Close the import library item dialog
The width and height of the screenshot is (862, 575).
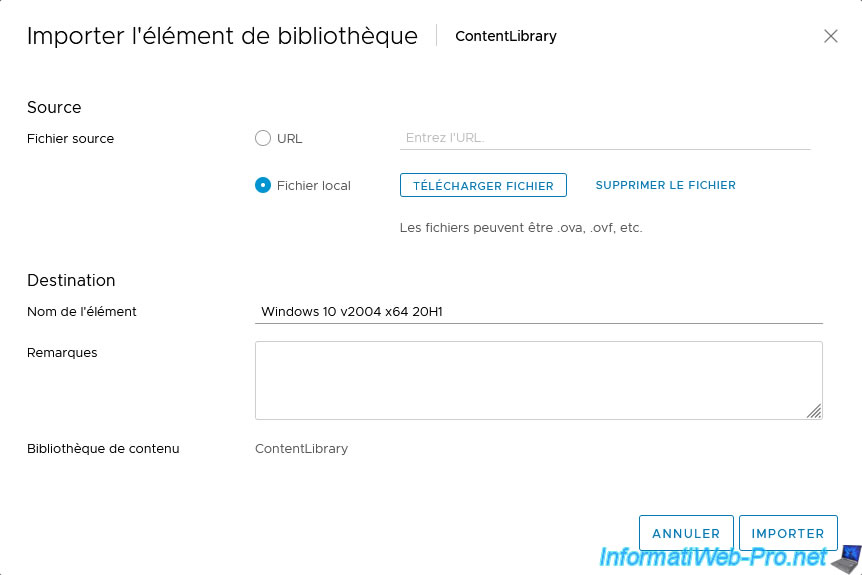831,36
